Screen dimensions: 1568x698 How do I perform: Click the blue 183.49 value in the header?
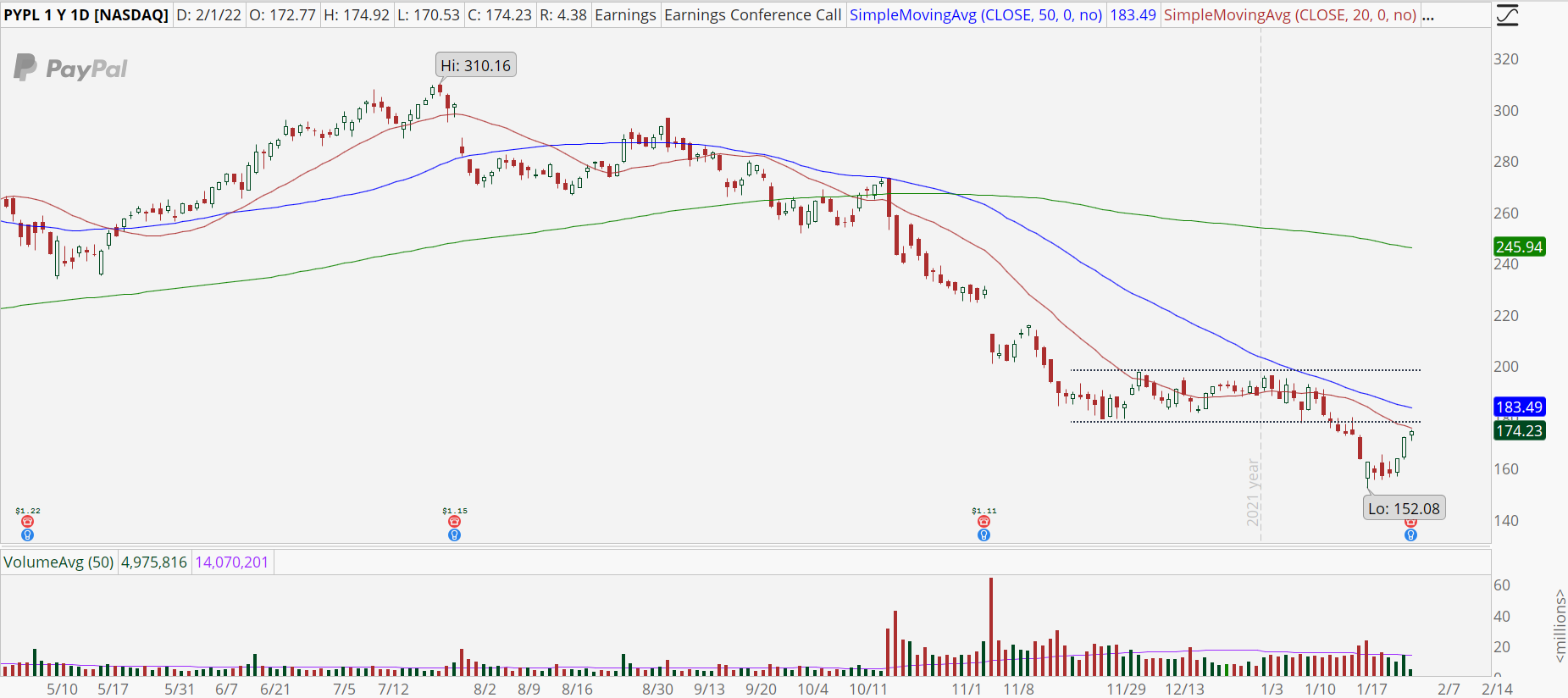tap(1133, 15)
